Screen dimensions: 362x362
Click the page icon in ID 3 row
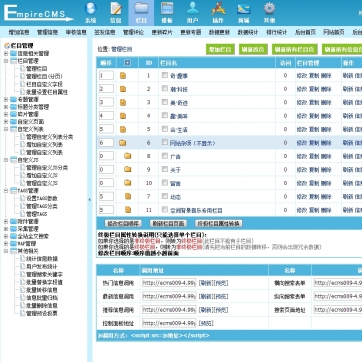[x=123, y=103]
